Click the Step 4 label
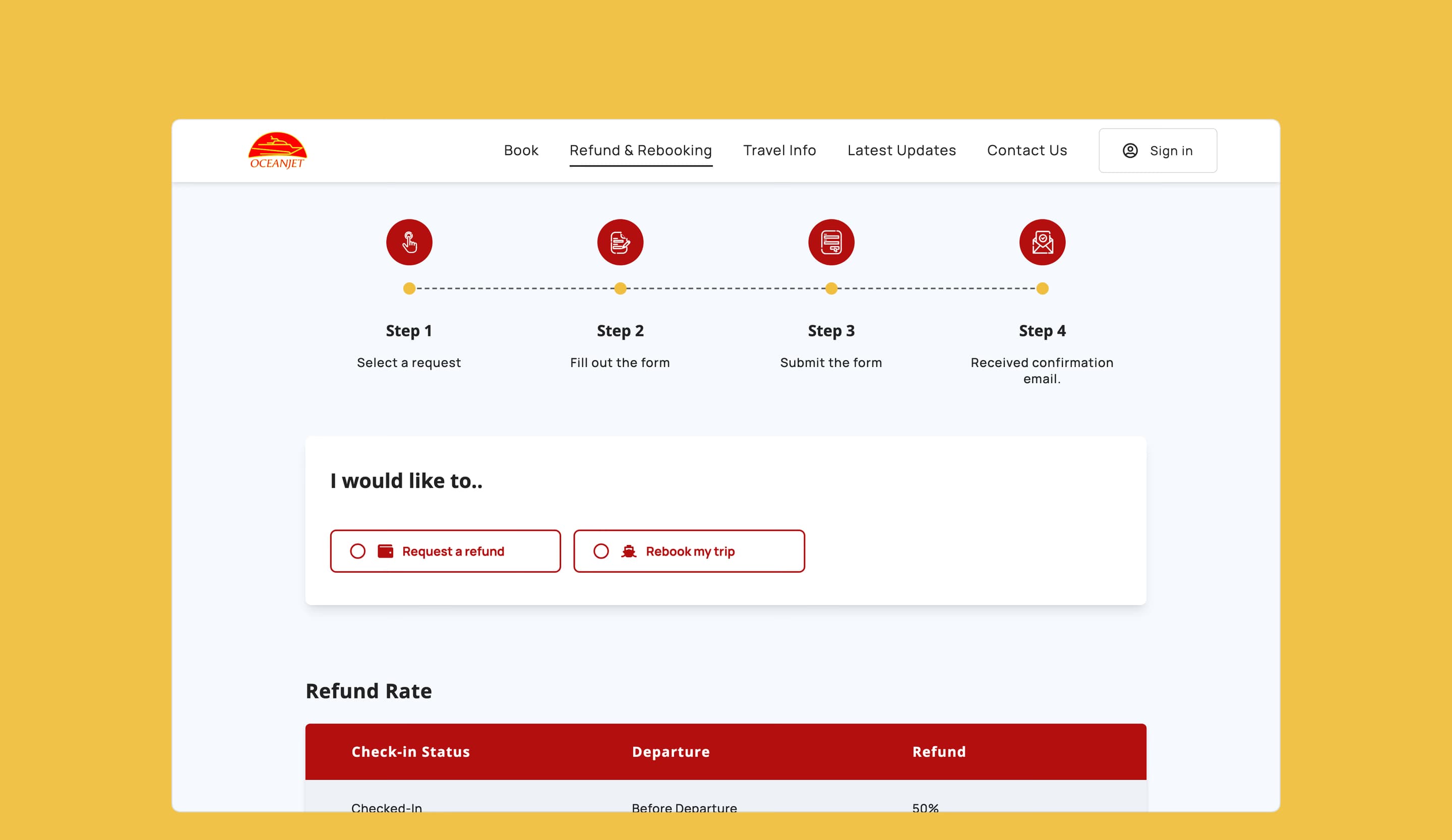Screen dimensions: 1452x840 point(1042,331)
